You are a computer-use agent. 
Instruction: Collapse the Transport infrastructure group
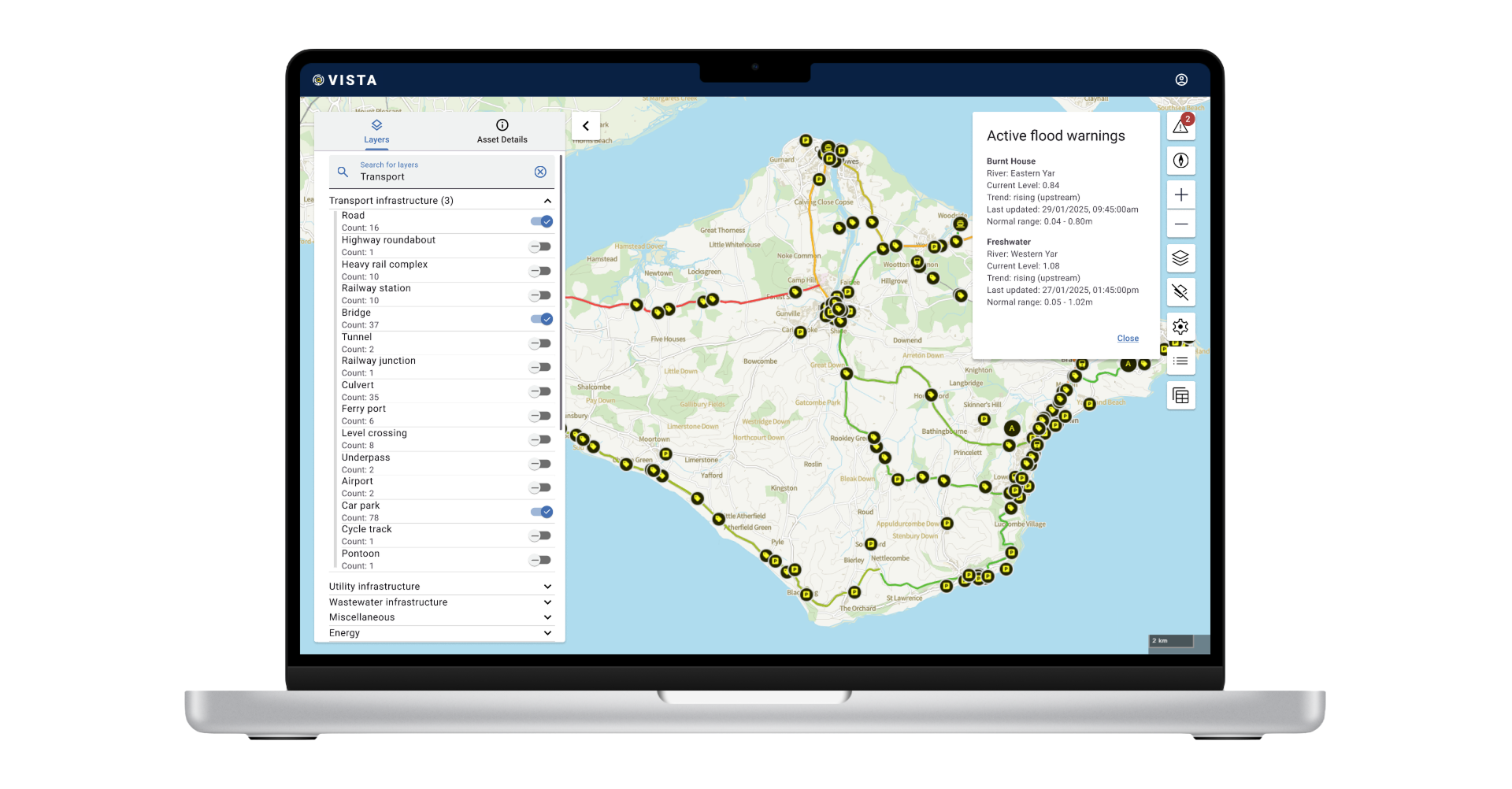point(547,201)
